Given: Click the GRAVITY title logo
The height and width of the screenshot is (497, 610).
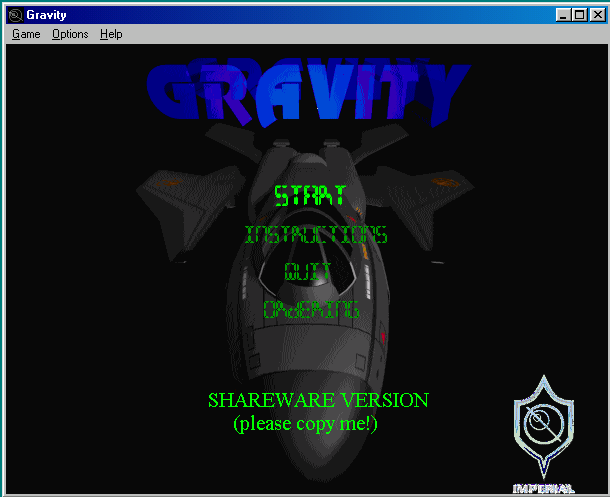Looking at the screenshot, I should 309,92.
